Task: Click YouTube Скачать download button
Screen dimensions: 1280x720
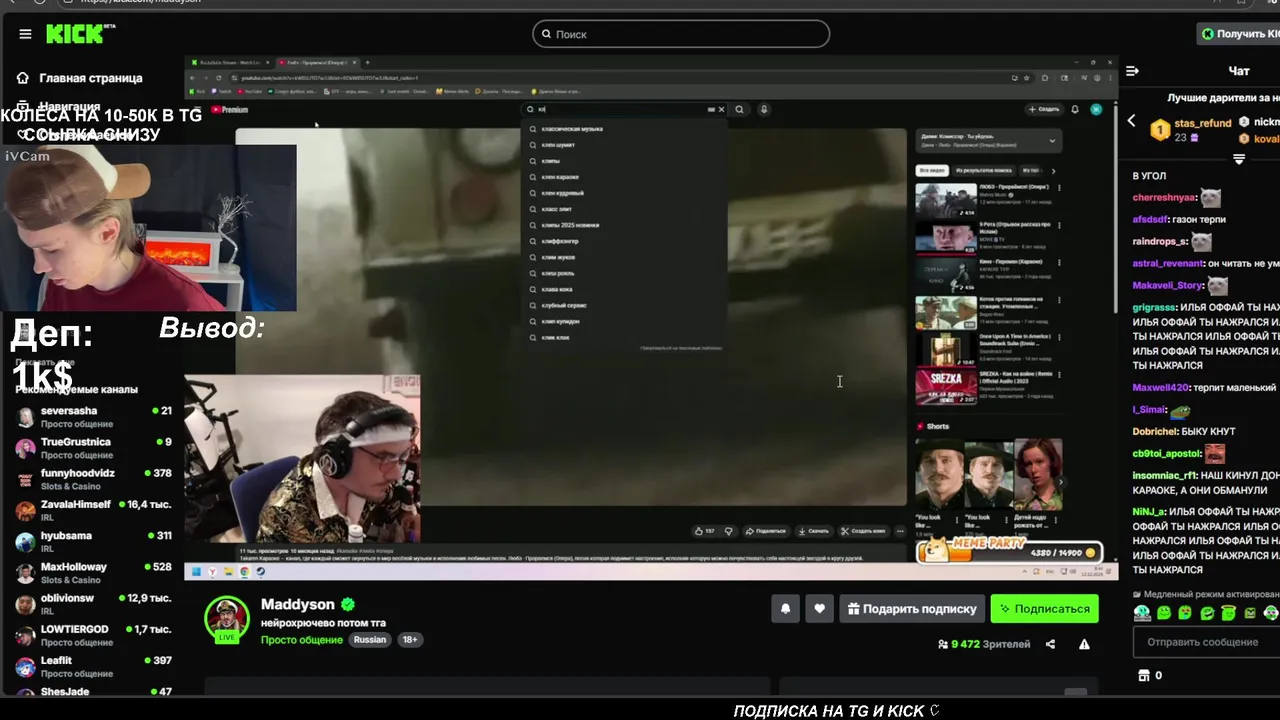Action: point(814,531)
